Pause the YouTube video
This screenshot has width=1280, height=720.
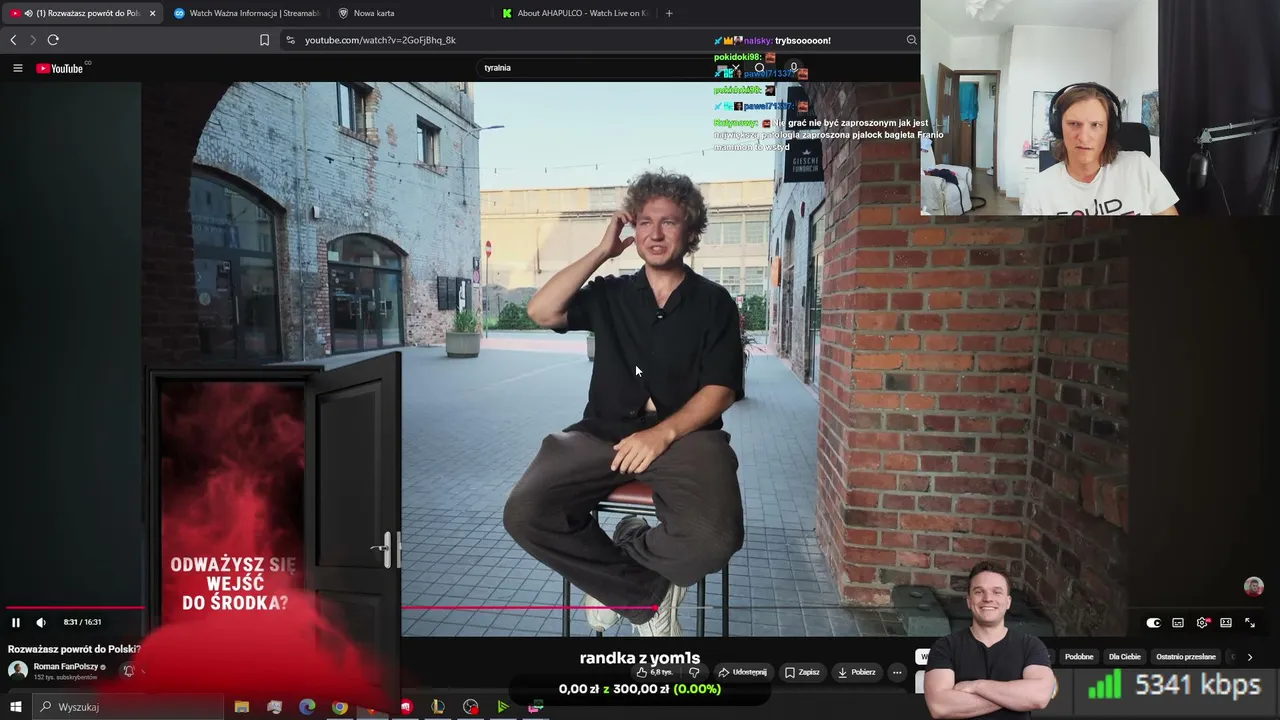(16, 622)
